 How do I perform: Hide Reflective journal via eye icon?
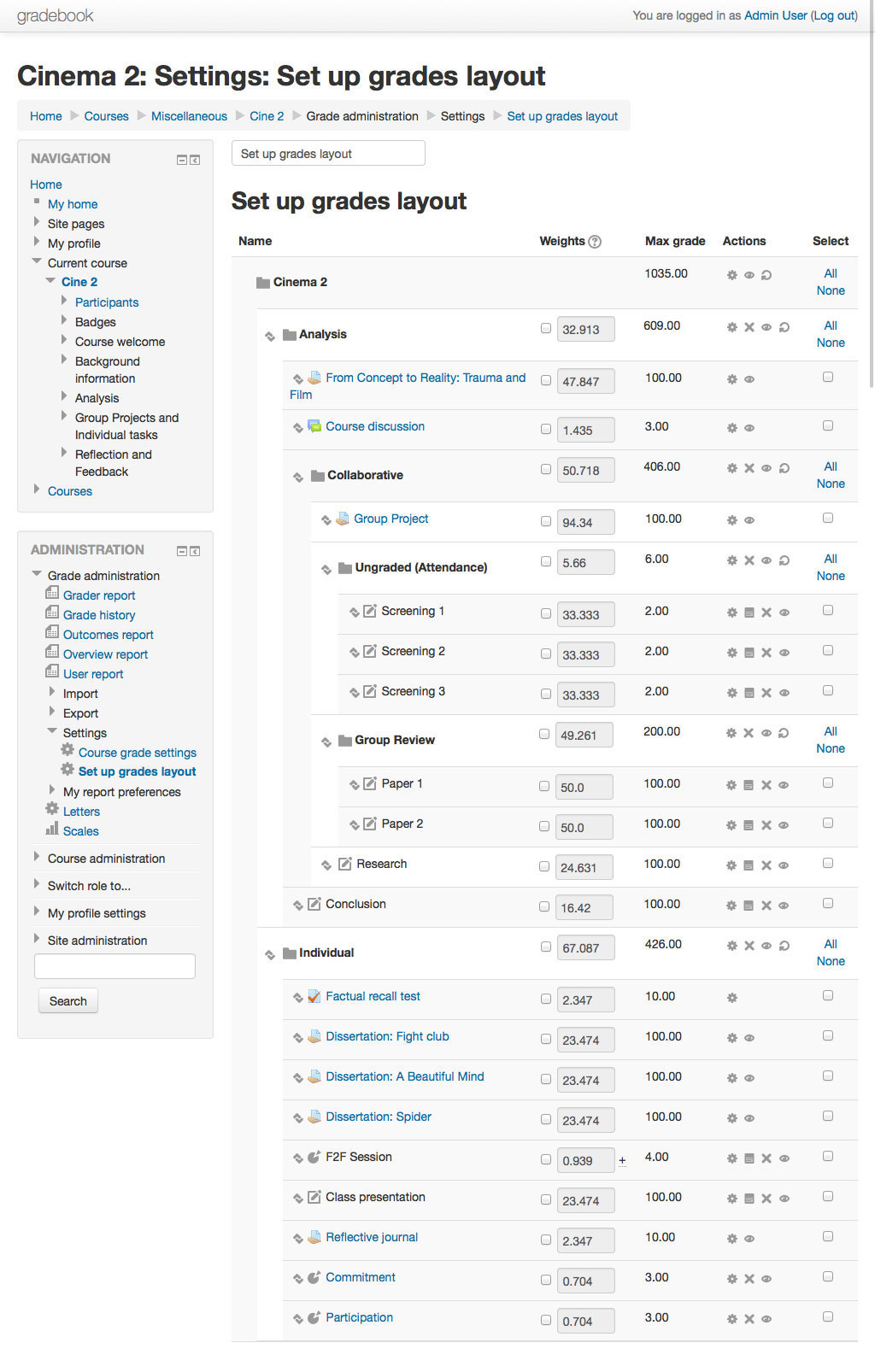coord(749,1239)
